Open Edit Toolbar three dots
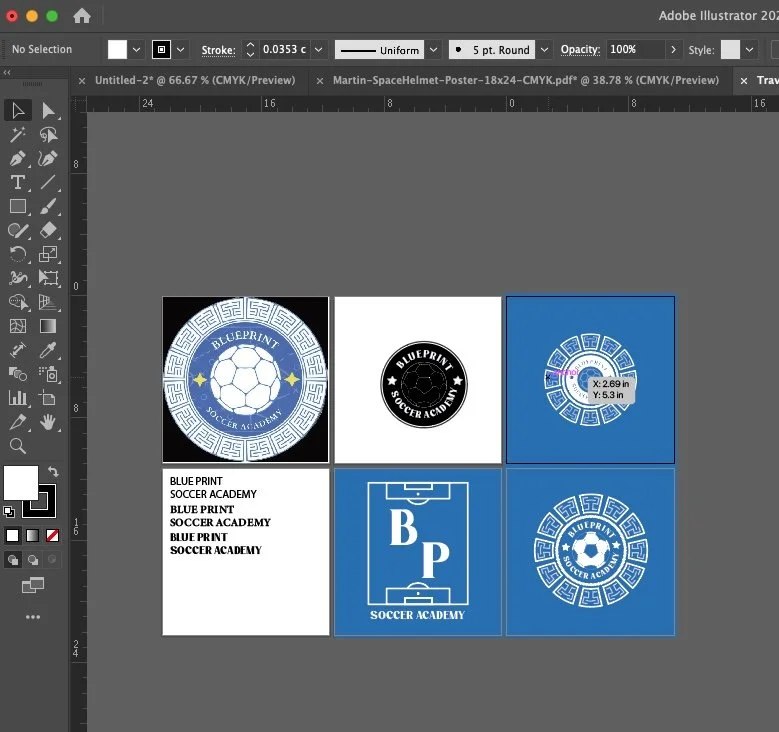The image size is (779, 732). click(33, 617)
